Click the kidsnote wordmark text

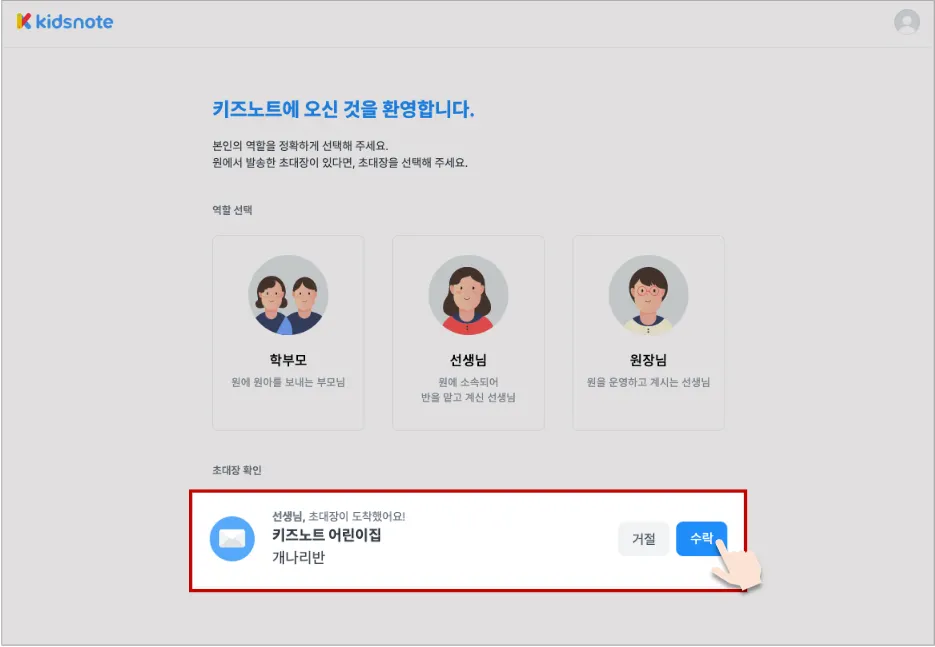[75, 21]
